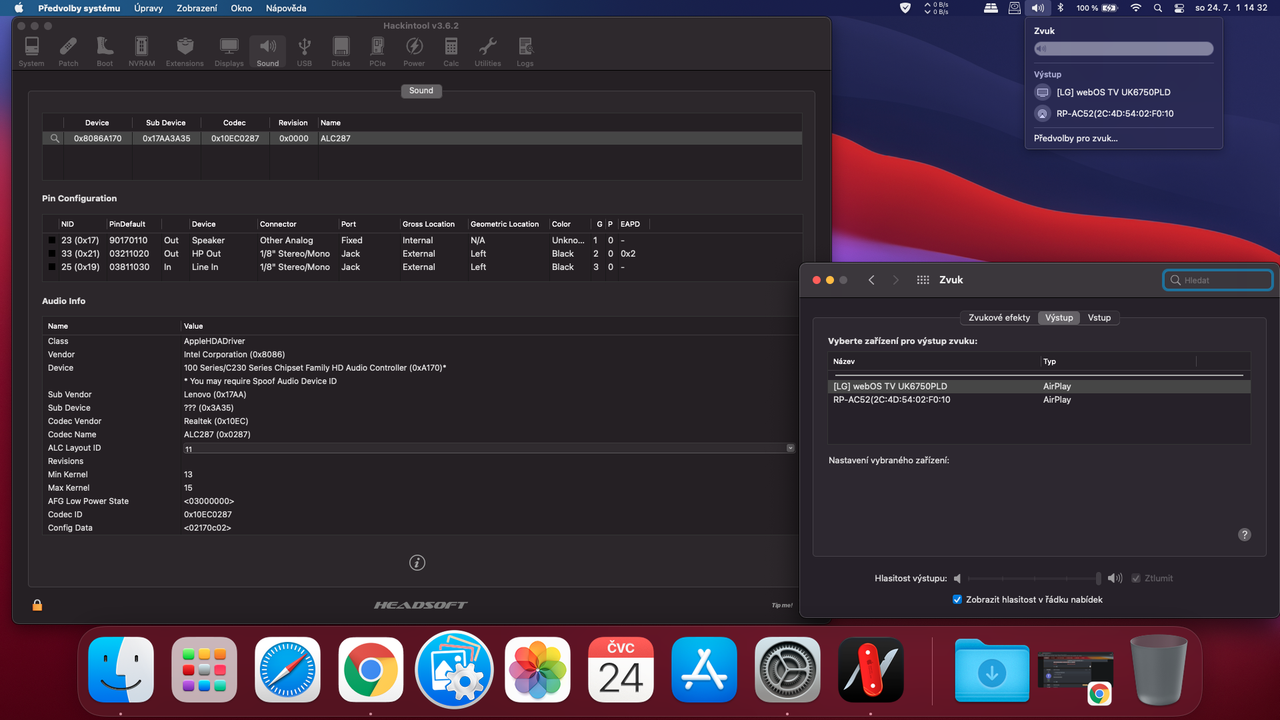Image resolution: width=1280 pixels, height=720 pixels.
Task: Open the Power section in Hackintool
Action: tap(414, 51)
